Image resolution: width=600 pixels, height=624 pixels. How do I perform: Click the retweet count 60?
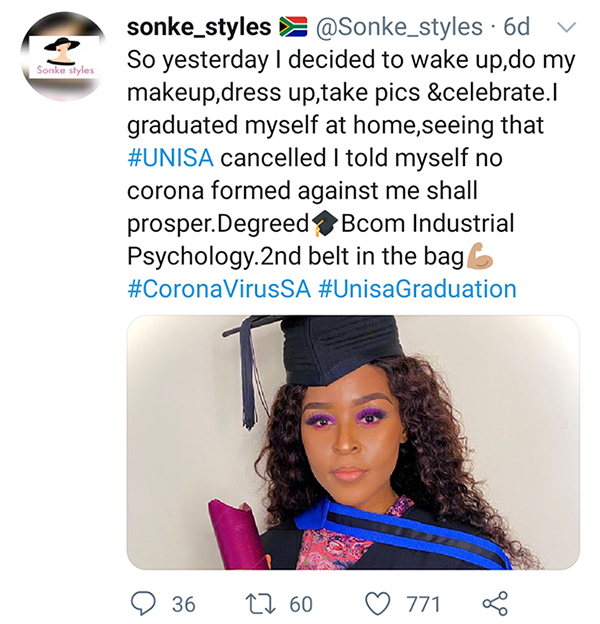coord(300,604)
